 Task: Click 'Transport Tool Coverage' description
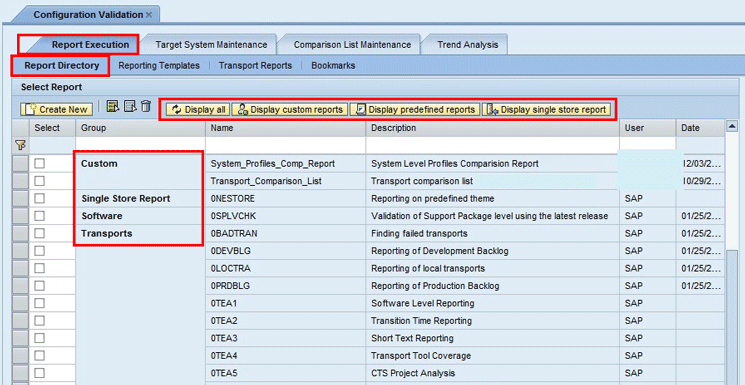[421, 356]
